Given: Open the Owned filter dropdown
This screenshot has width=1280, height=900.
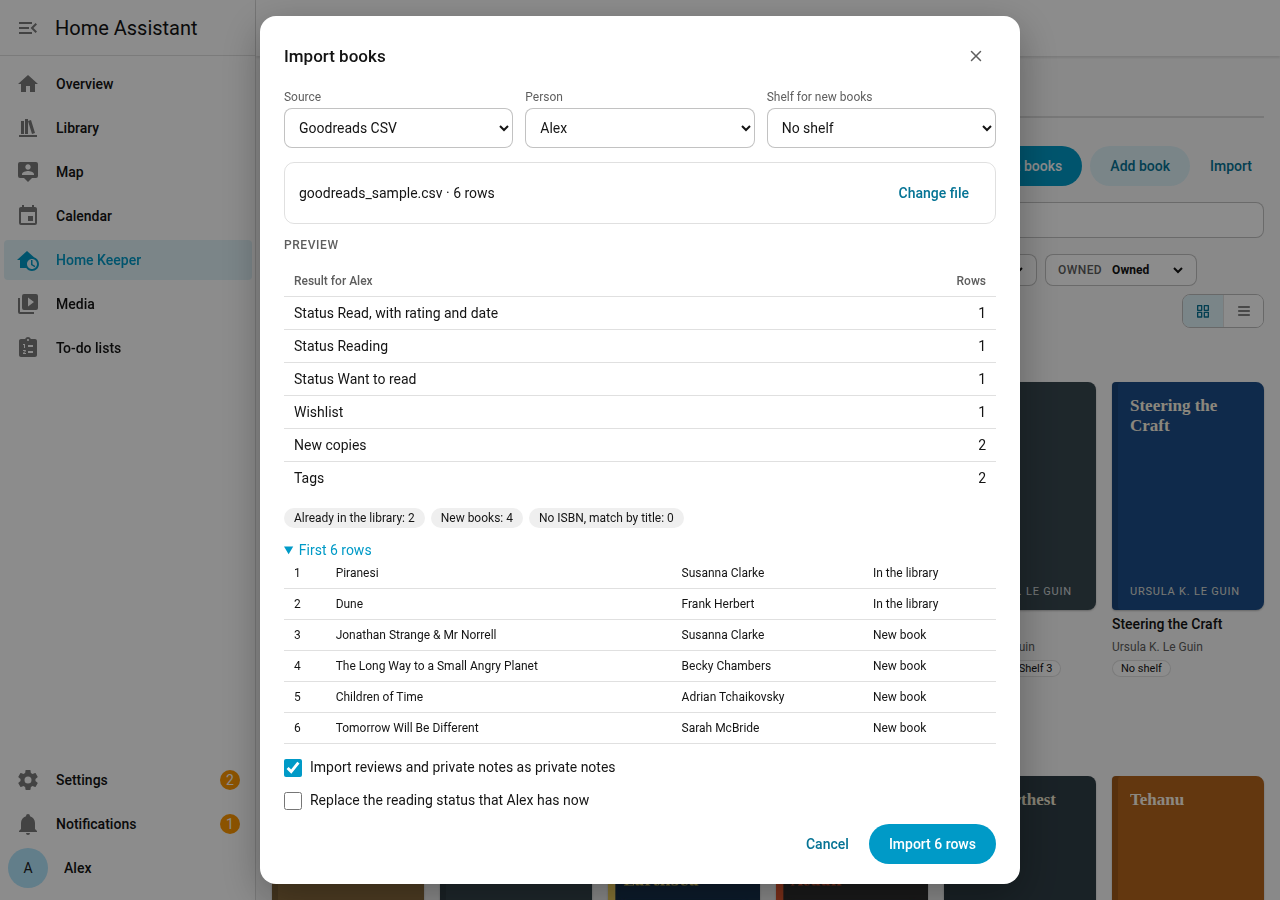Looking at the screenshot, I should pyautogui.click(x=1121, y=270).
